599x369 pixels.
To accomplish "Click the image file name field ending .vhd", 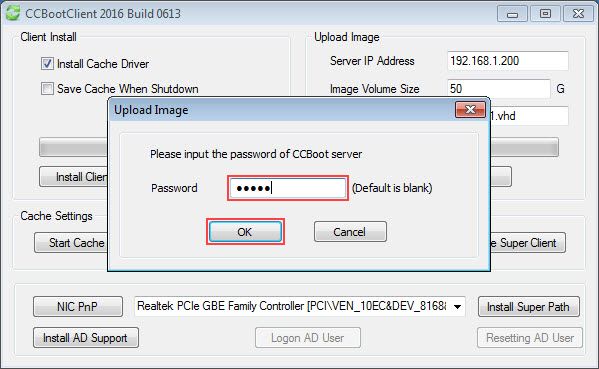I will [529, 116].
